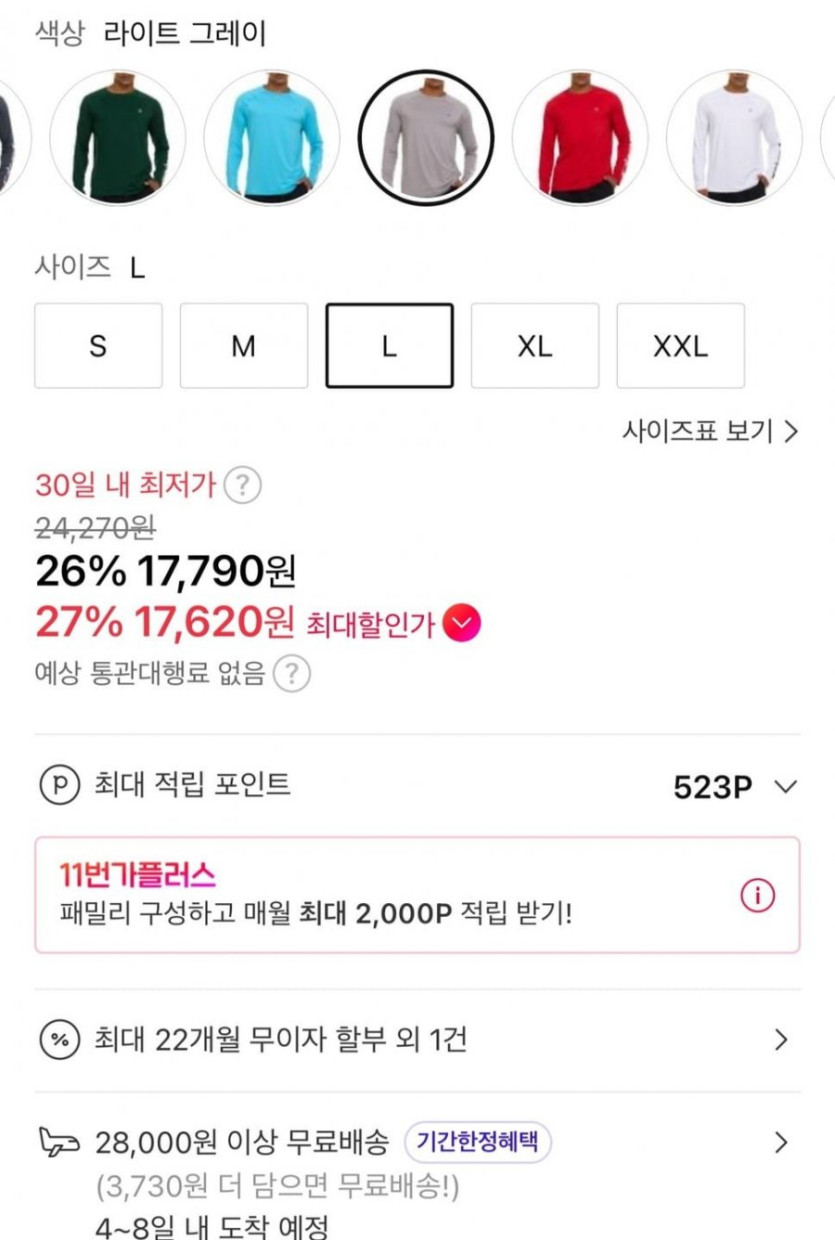Open free shipping details chevron
This screenshot has height=1240, width=835.
(782, 1142)
